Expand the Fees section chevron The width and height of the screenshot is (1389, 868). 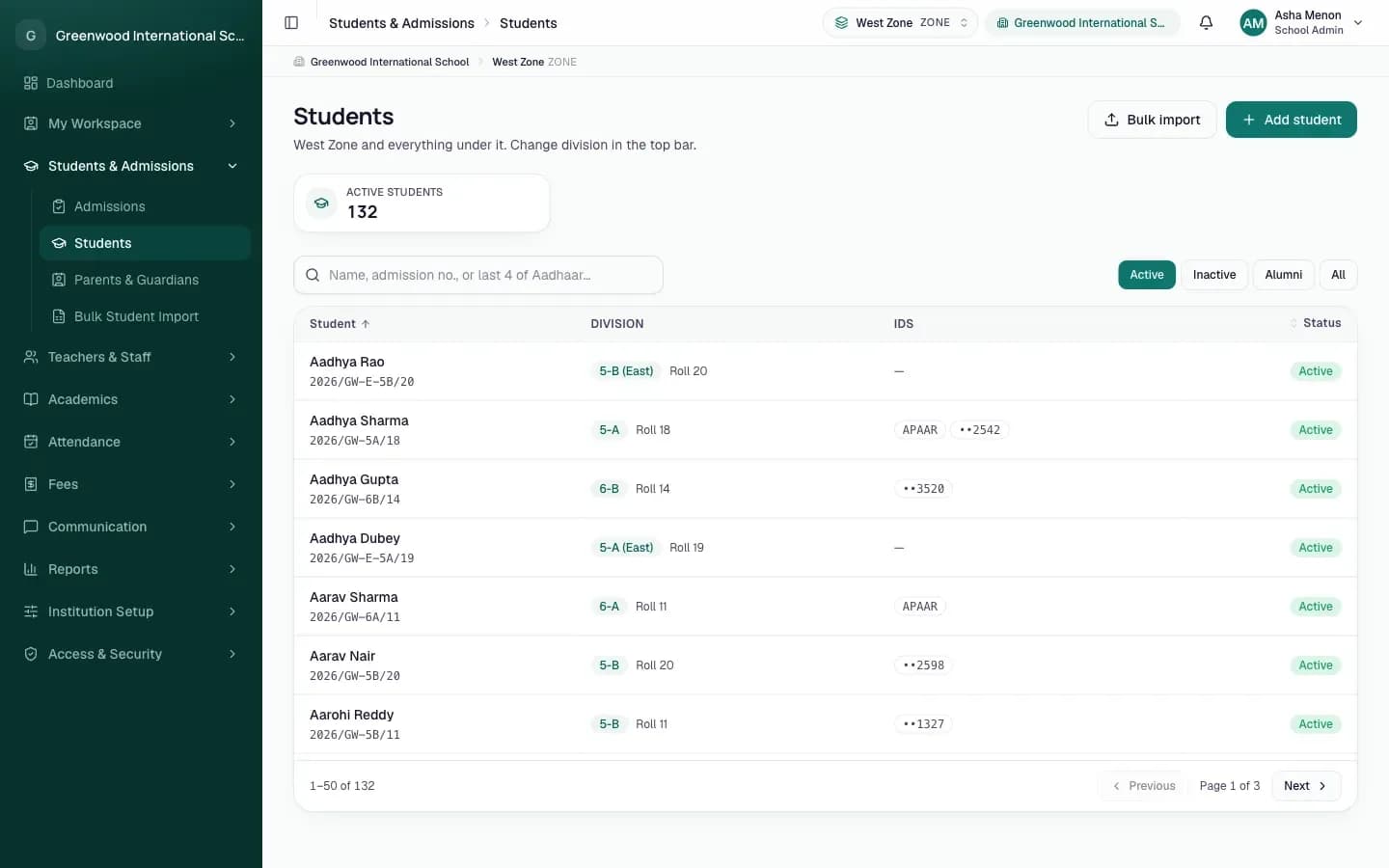tap(232, 484)
